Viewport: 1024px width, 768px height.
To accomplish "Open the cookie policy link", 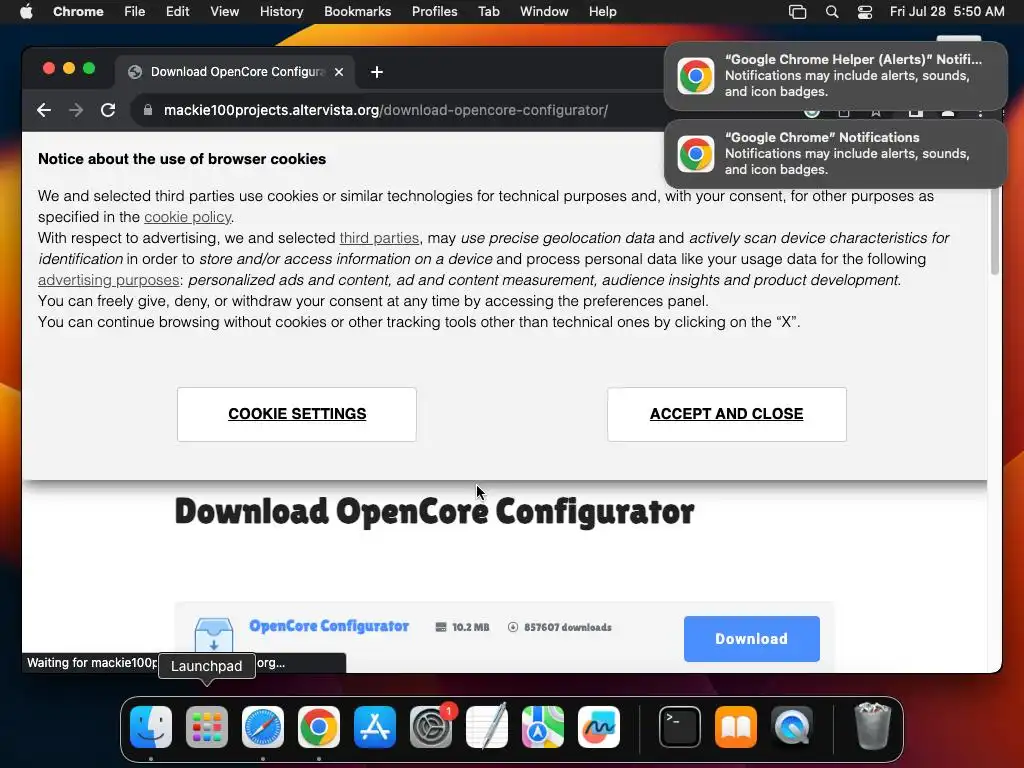I will click(x=187, y=217).
